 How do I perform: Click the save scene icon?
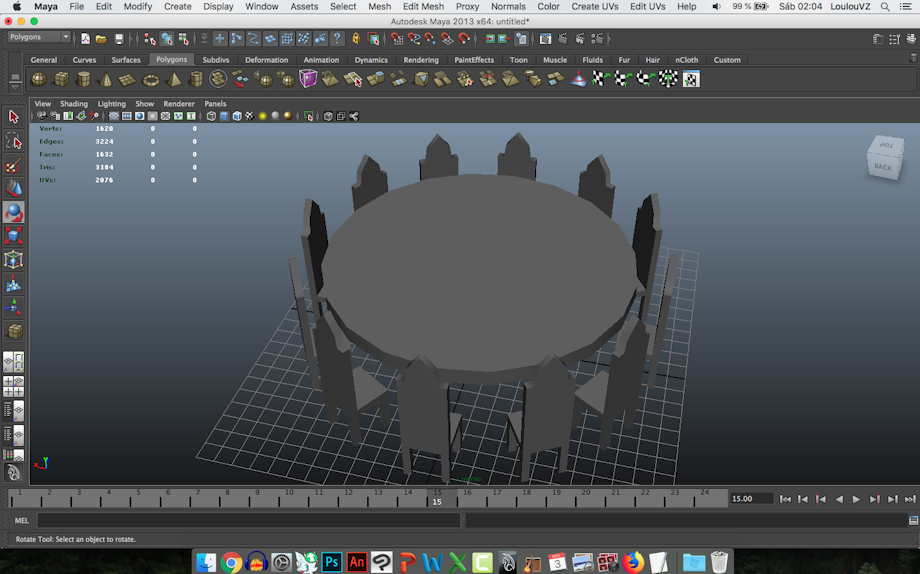[119, 39]
